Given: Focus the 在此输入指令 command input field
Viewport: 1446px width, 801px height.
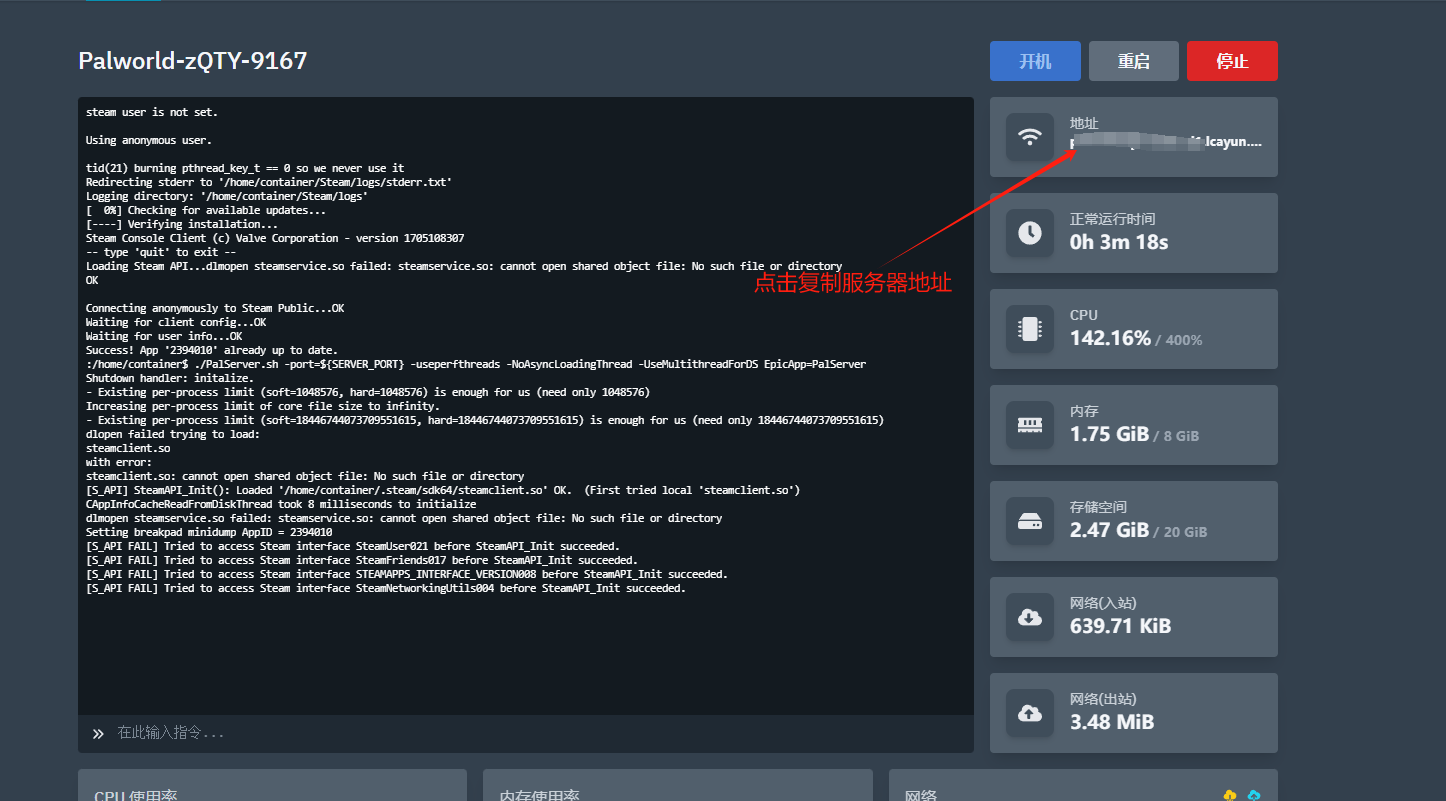Looking at the screenshot, I should point(540,733).
